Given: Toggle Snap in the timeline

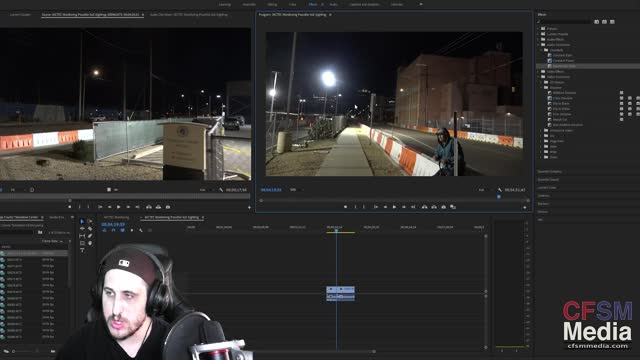Looking at the screenshot, I should [113, 231].
